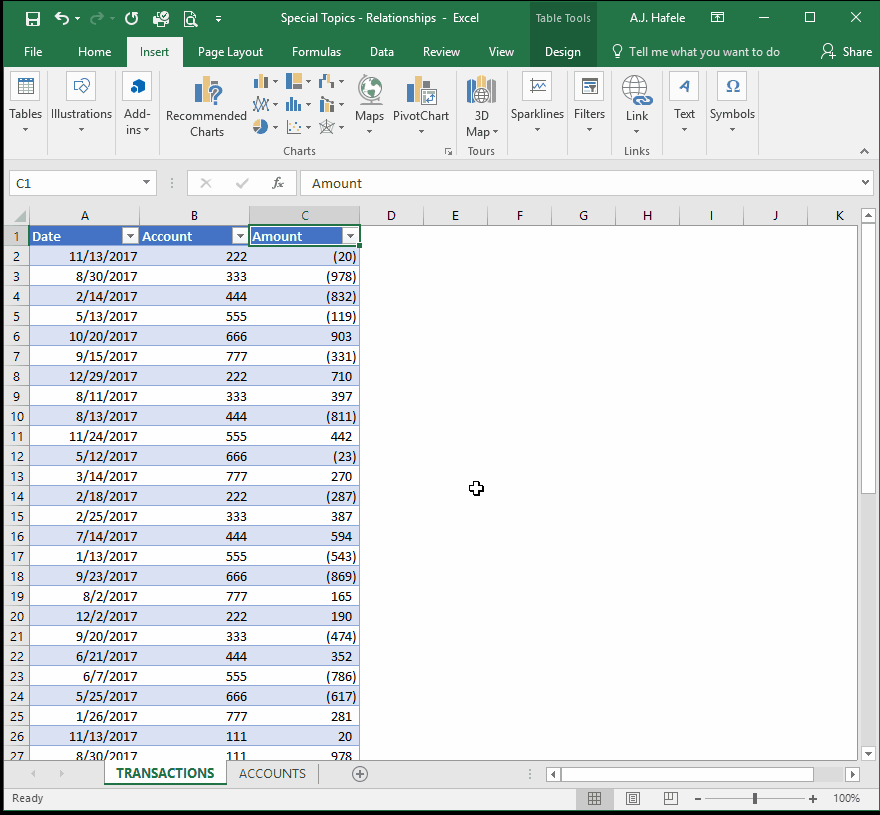Open the Add-ins ribbon group

[137, 104]
